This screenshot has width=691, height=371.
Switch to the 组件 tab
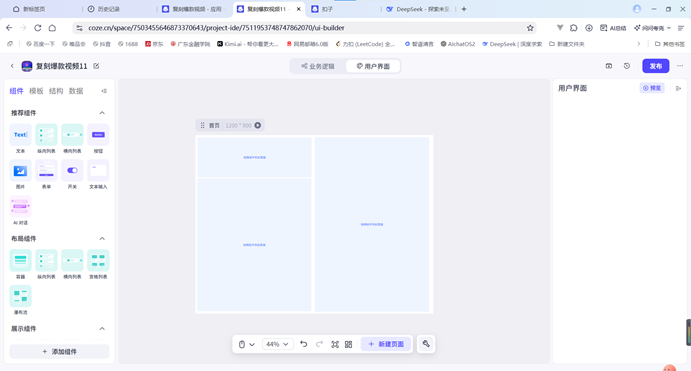click(x=16, y=91)
